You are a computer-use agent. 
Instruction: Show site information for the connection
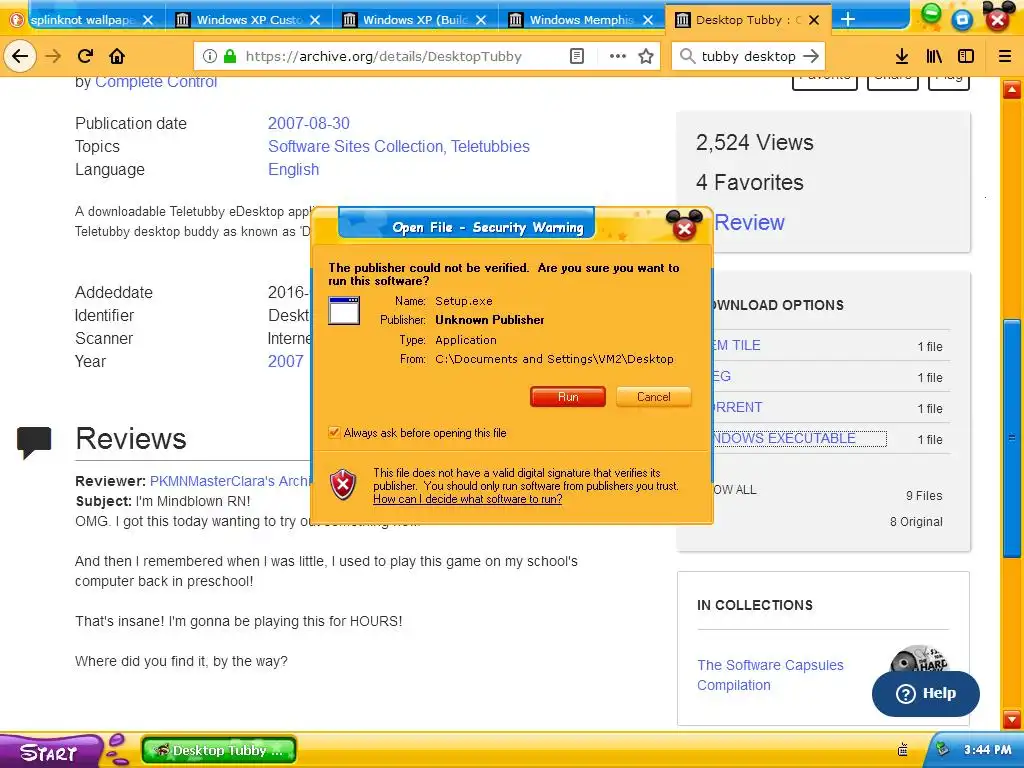coord(209,56)
